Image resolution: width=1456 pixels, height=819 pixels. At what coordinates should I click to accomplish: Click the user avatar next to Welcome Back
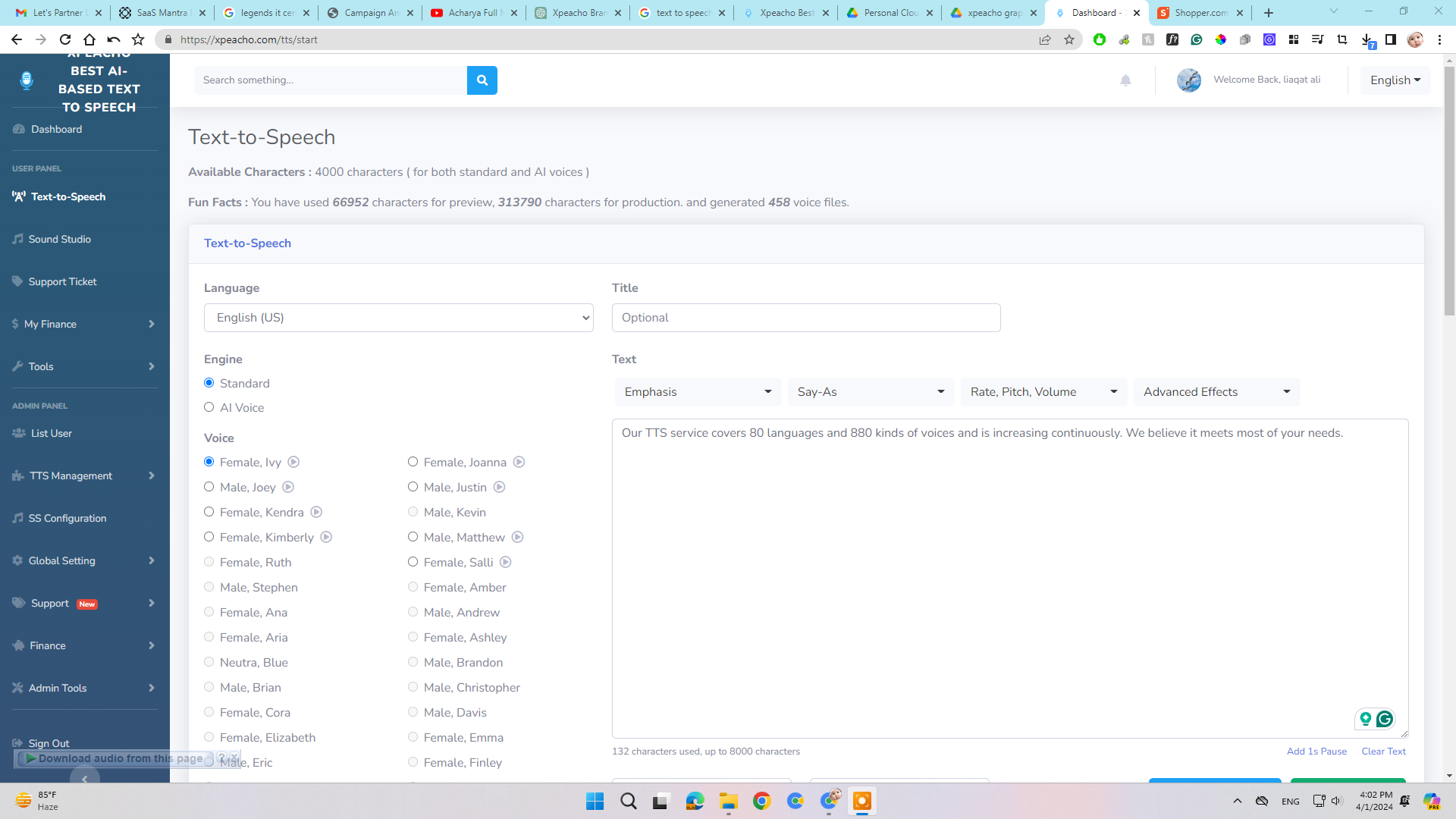[1188, 80]
